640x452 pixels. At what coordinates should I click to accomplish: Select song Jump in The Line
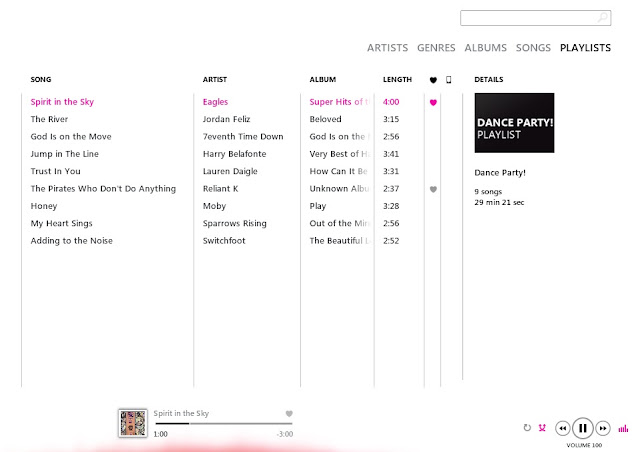click(x=64, y=154)
